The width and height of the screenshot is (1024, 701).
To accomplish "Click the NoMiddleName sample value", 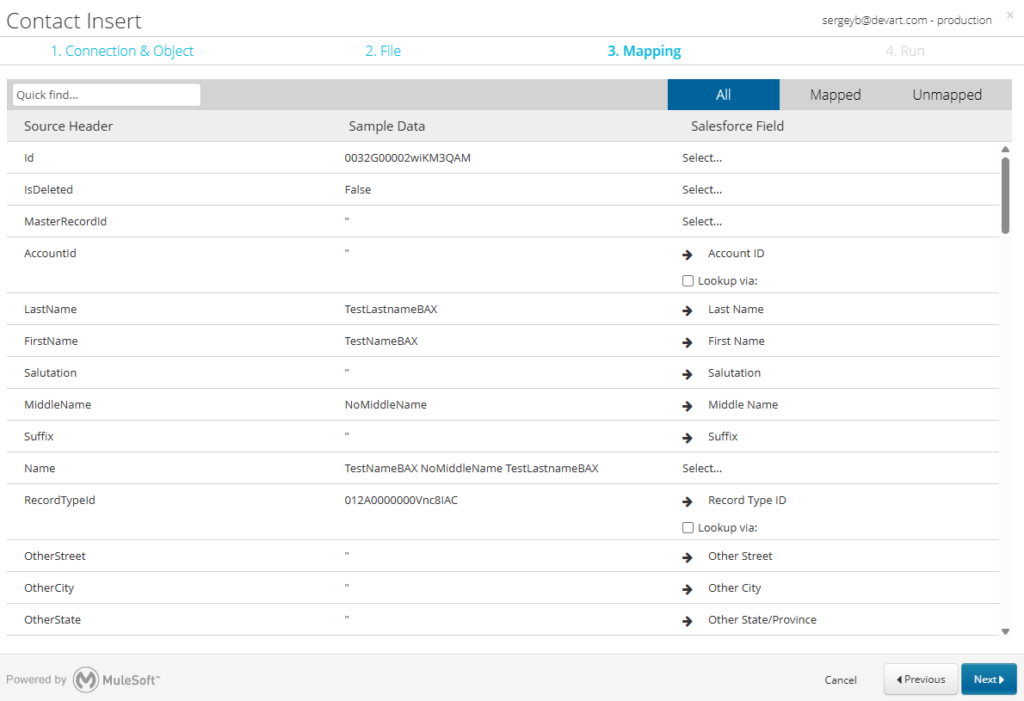I will point(385,404).
